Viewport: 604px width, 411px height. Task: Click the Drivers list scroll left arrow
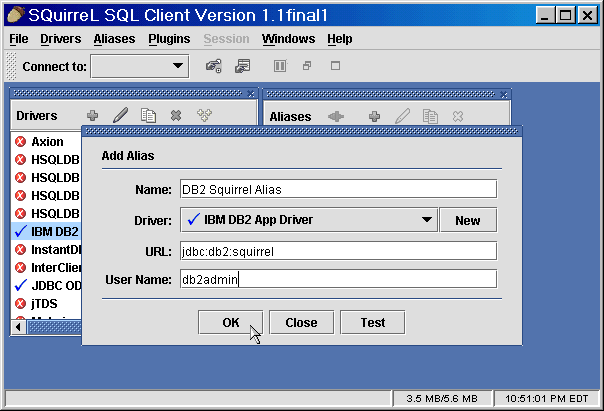tap(18, 327)
